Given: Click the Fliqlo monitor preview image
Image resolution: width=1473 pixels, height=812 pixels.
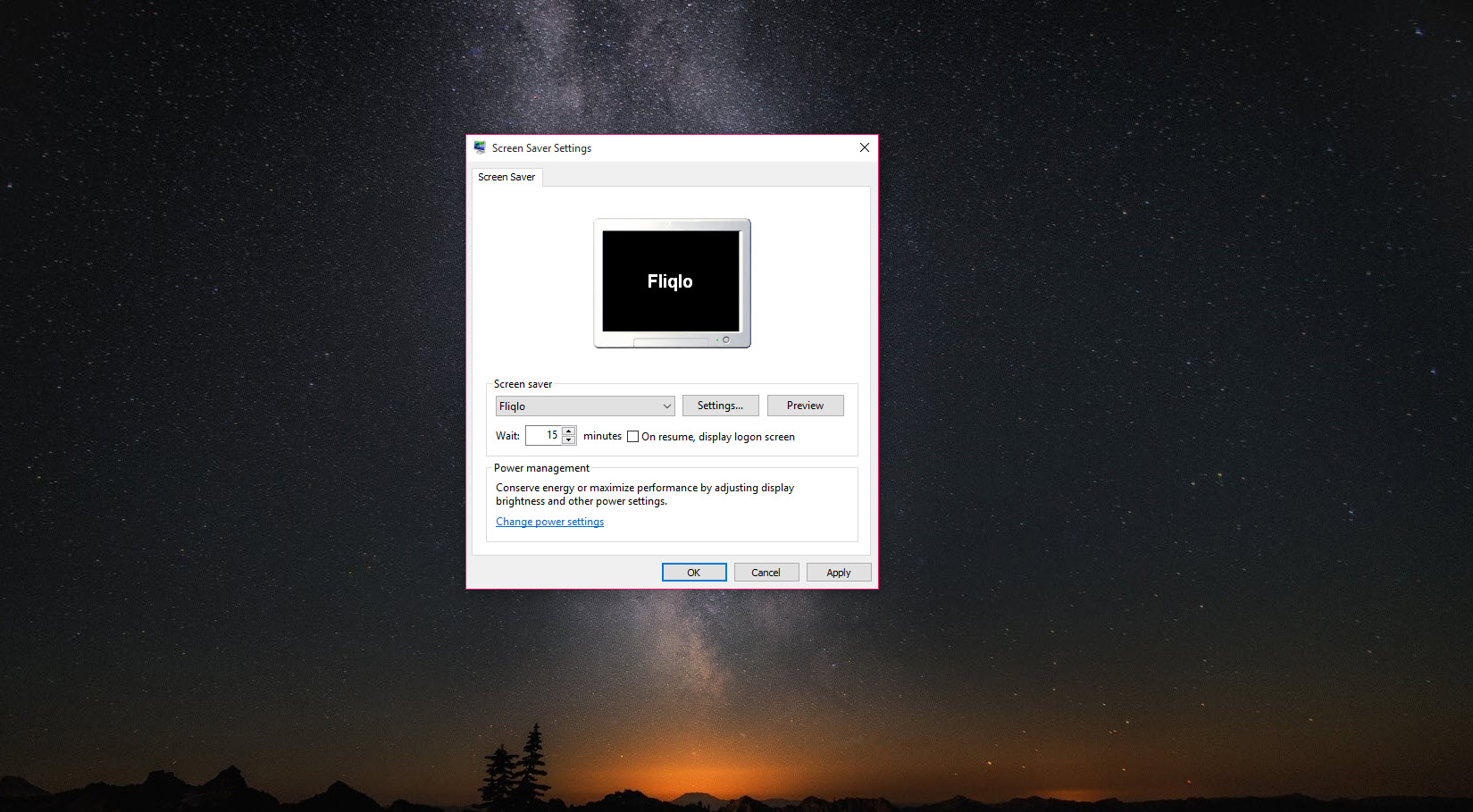Looking at the screenshot, I should (671, 281).
